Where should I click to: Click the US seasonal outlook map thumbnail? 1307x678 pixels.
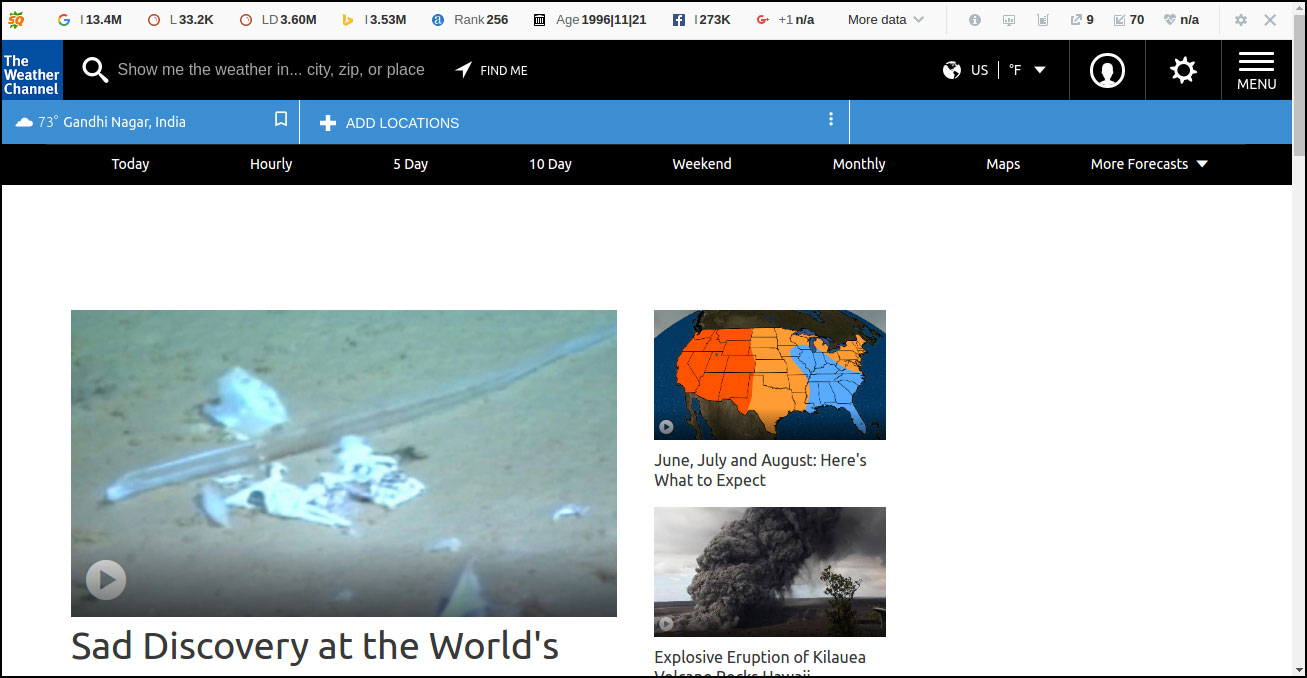point(770,375)
